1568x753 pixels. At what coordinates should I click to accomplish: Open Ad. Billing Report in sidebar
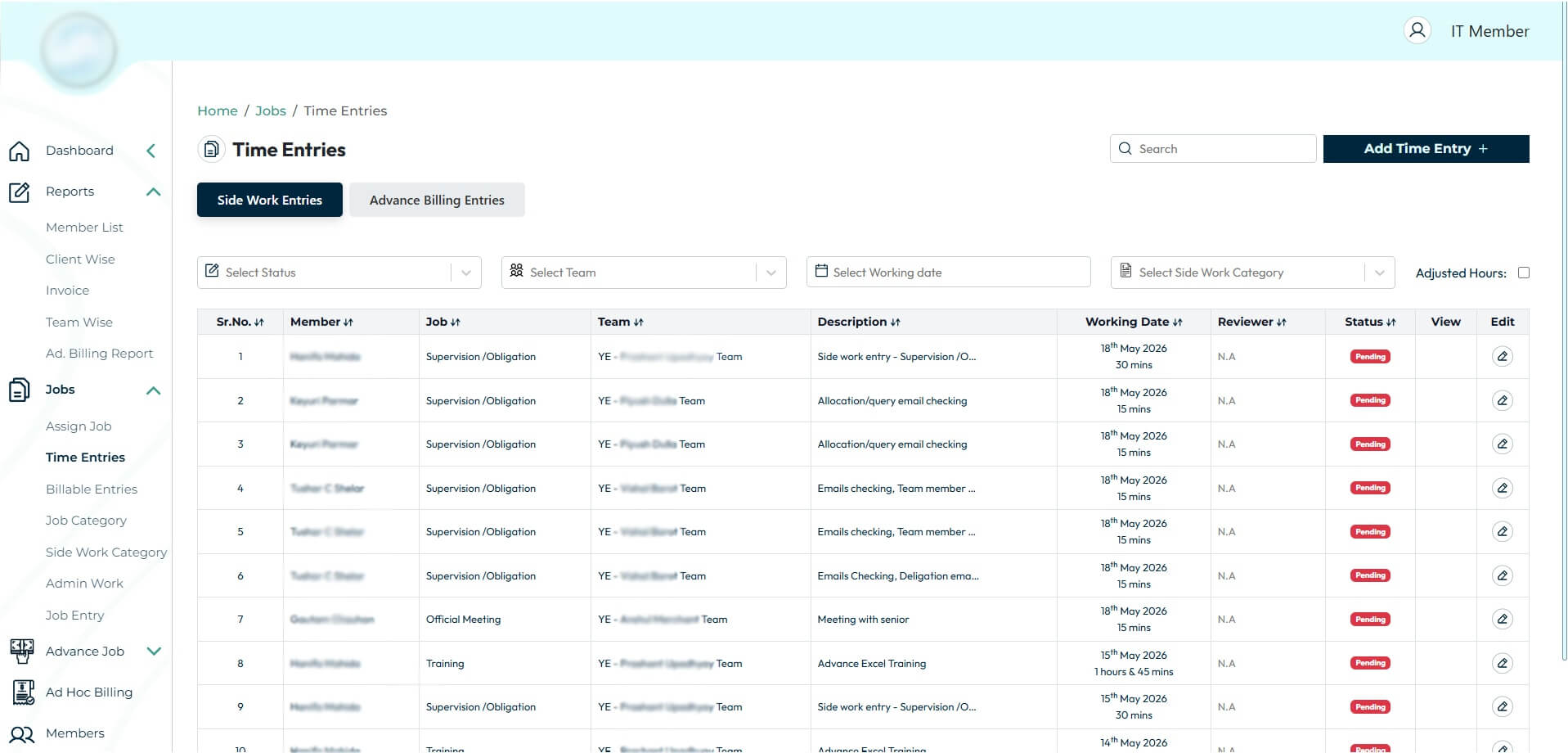tap(100, 354)
